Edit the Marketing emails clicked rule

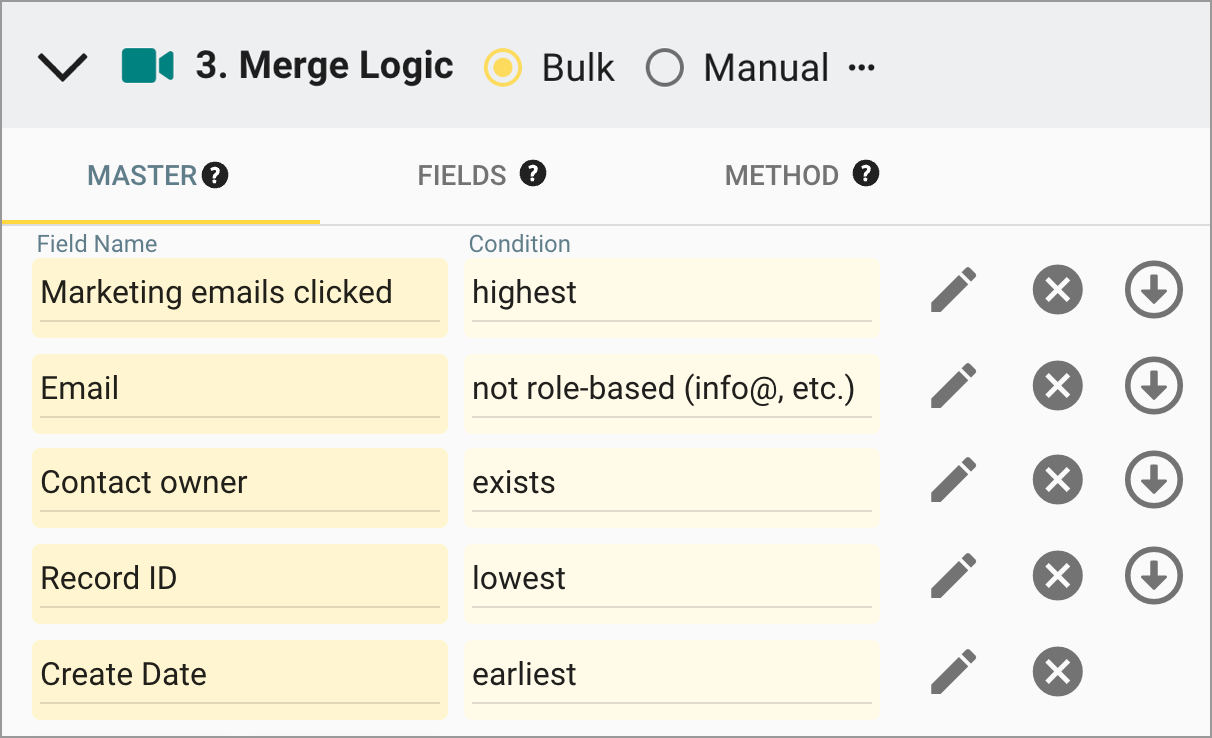coord(953,290)
